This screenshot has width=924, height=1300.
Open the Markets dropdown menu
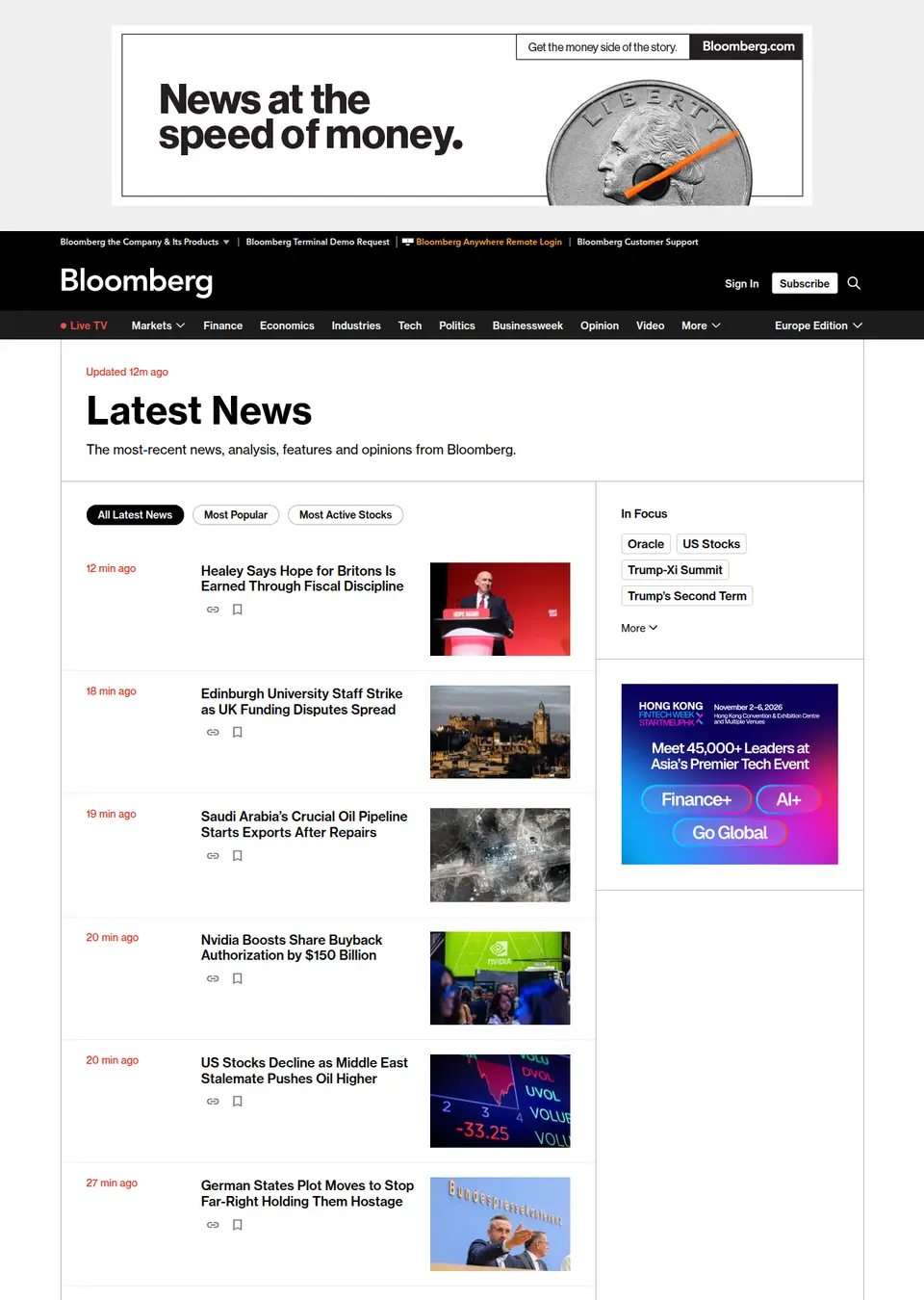click(158, 325)
